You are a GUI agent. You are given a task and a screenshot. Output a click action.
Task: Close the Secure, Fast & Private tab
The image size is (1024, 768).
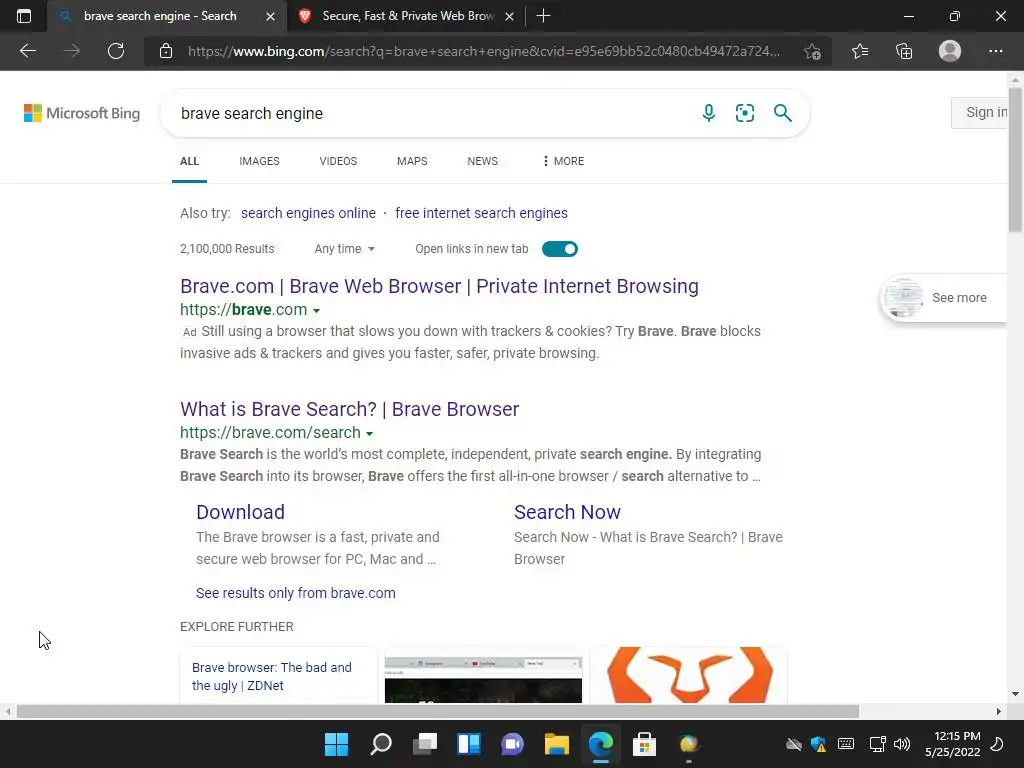(x=510, y=16)
